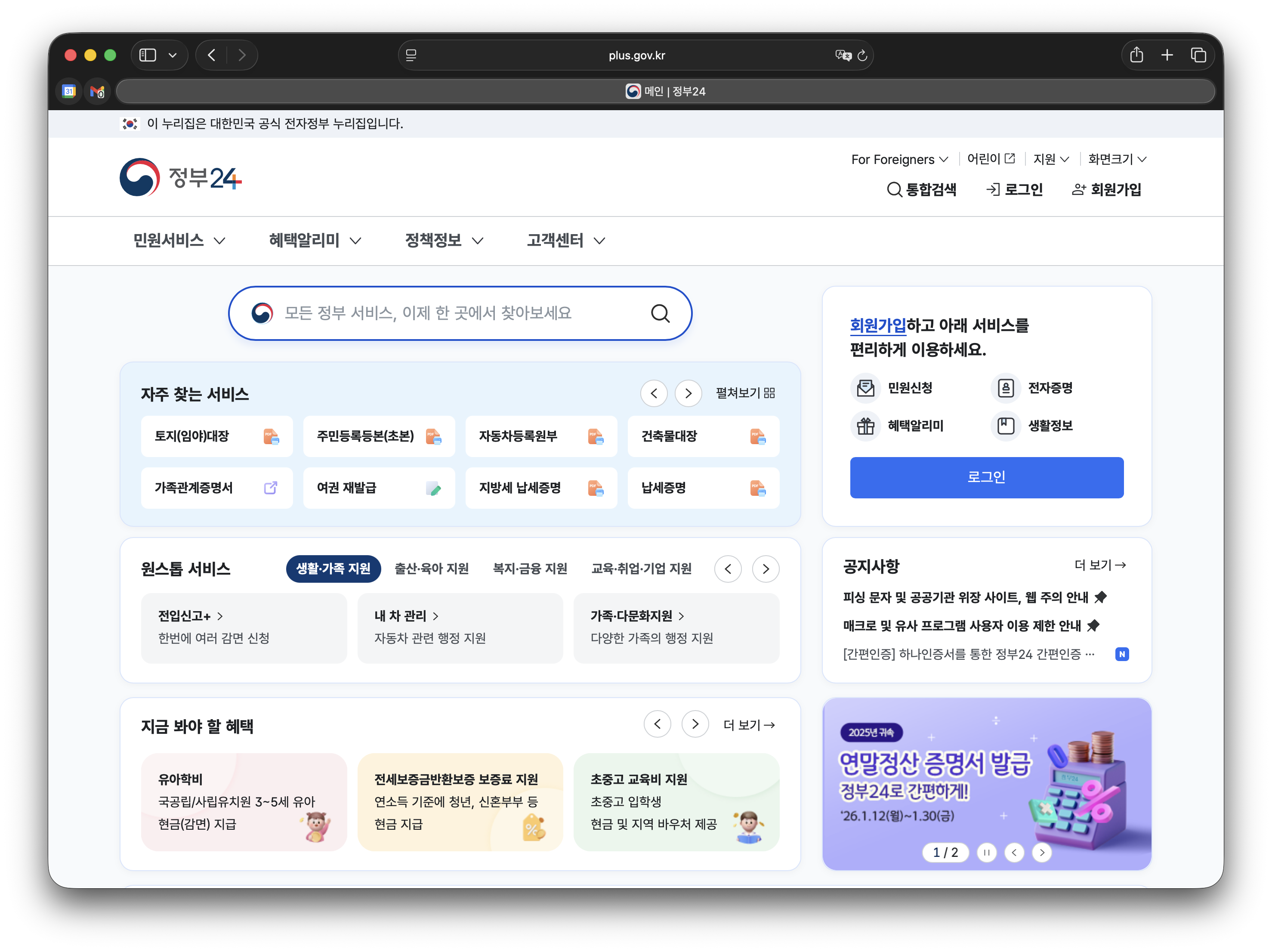Open the 민원신청 envelope icon

(865, 388)
